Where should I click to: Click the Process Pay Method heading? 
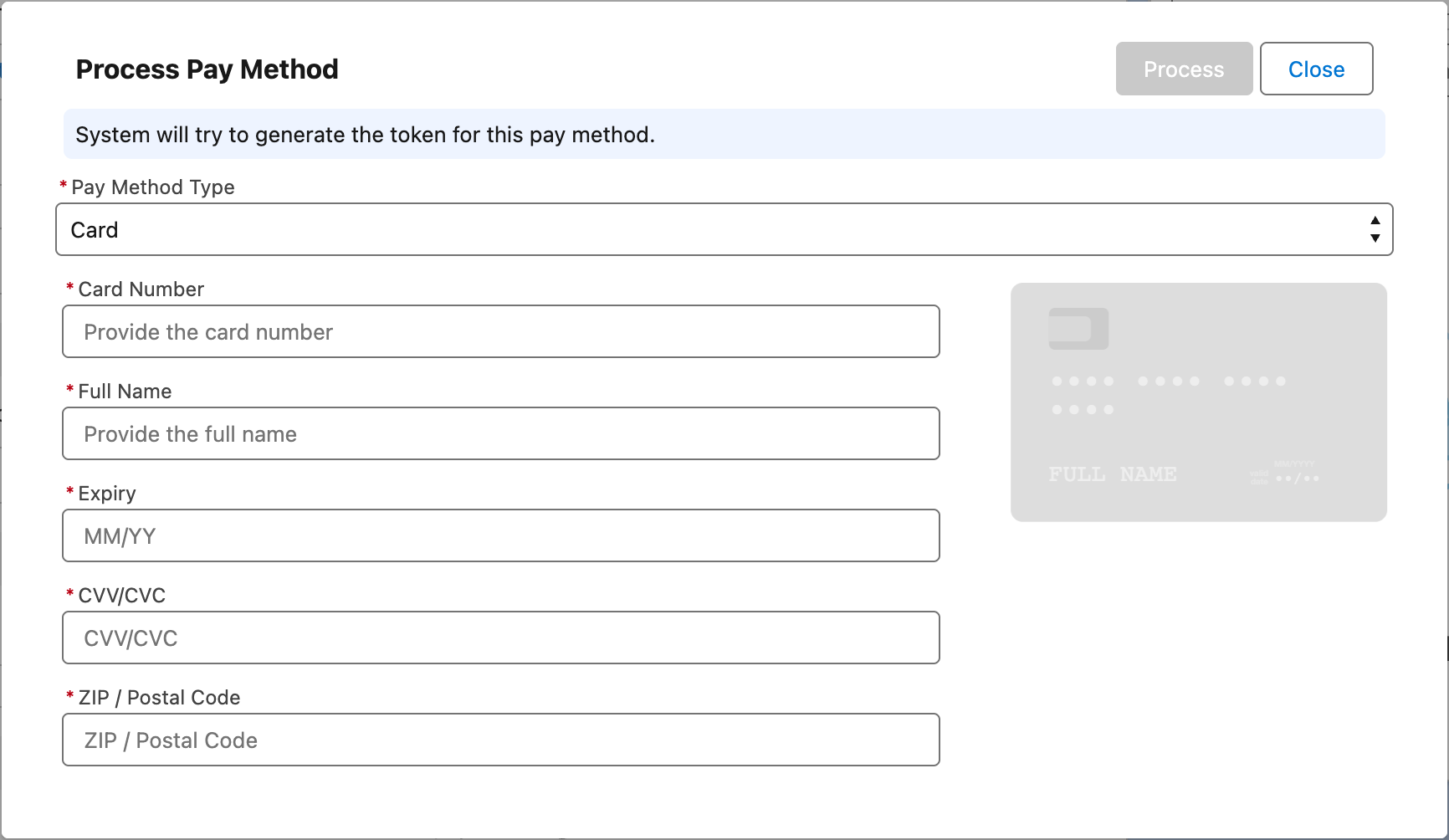pyautogui.click(x=207, y=69)
